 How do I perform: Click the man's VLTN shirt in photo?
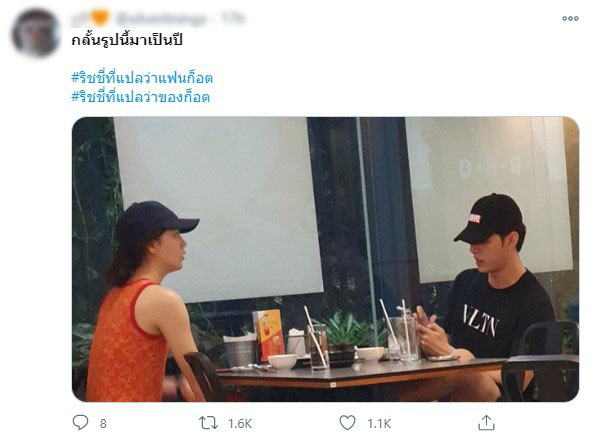(495, 316)
